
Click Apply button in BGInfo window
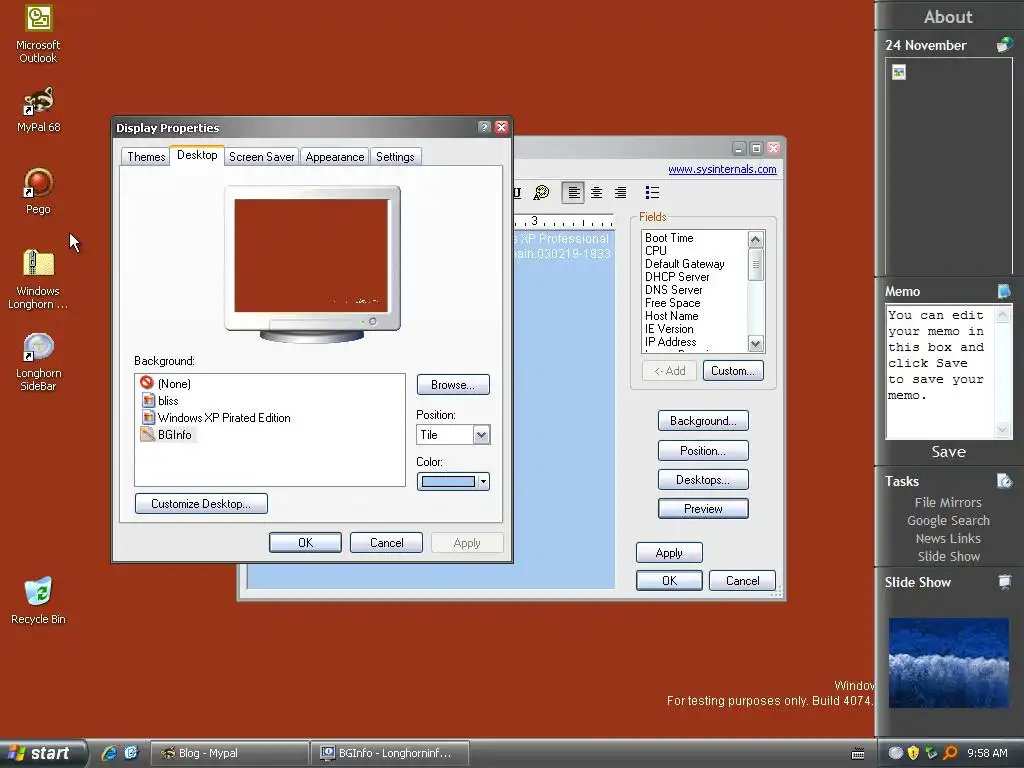tap(669, 552)
